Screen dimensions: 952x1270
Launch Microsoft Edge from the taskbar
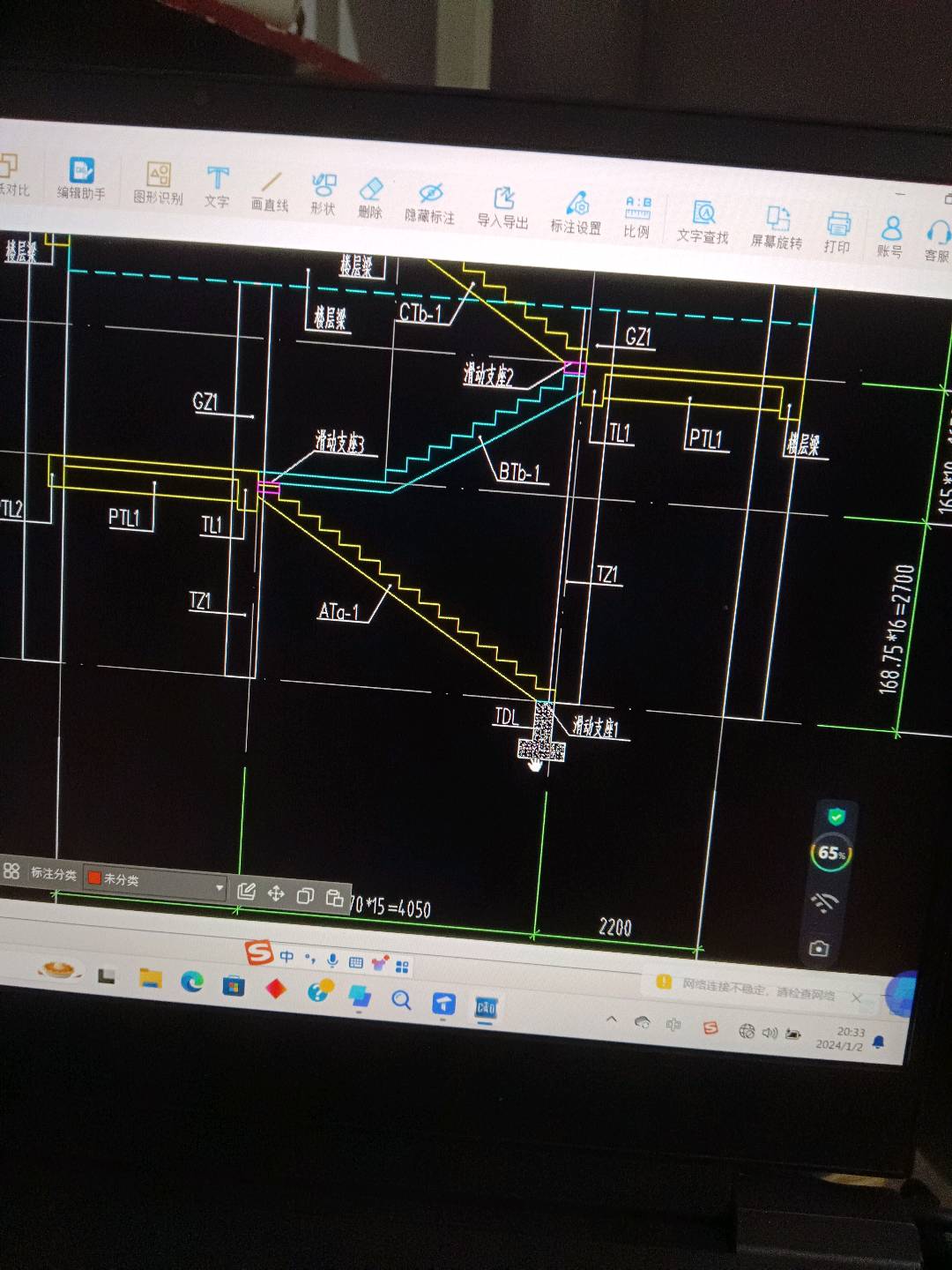[x=192, y=981]
